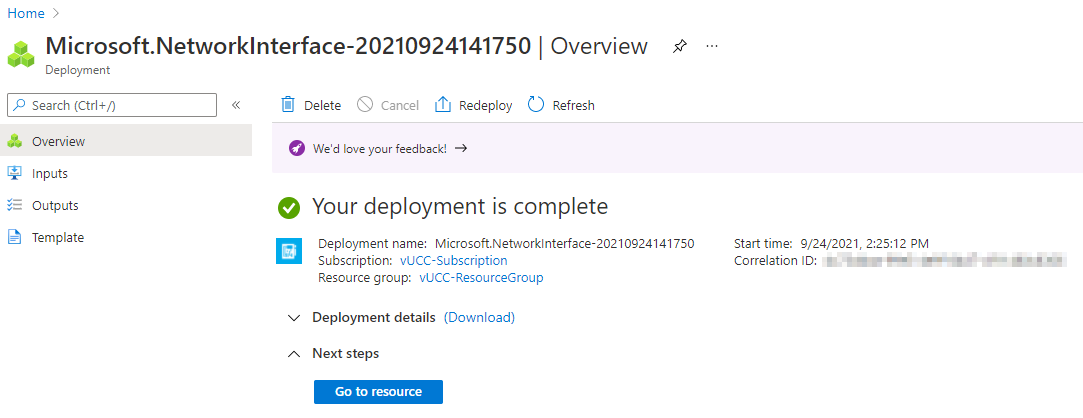
Task: Open the Outputs menu item
Action: click(x=55, y=205)
